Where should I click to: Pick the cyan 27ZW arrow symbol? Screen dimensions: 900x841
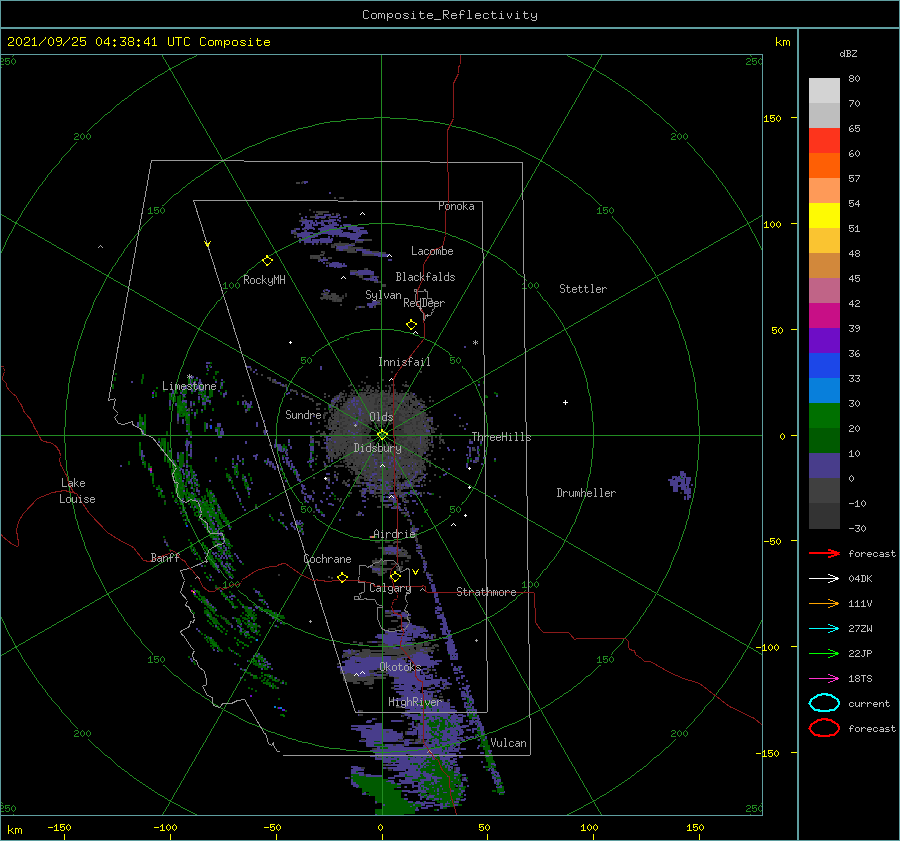824,629
